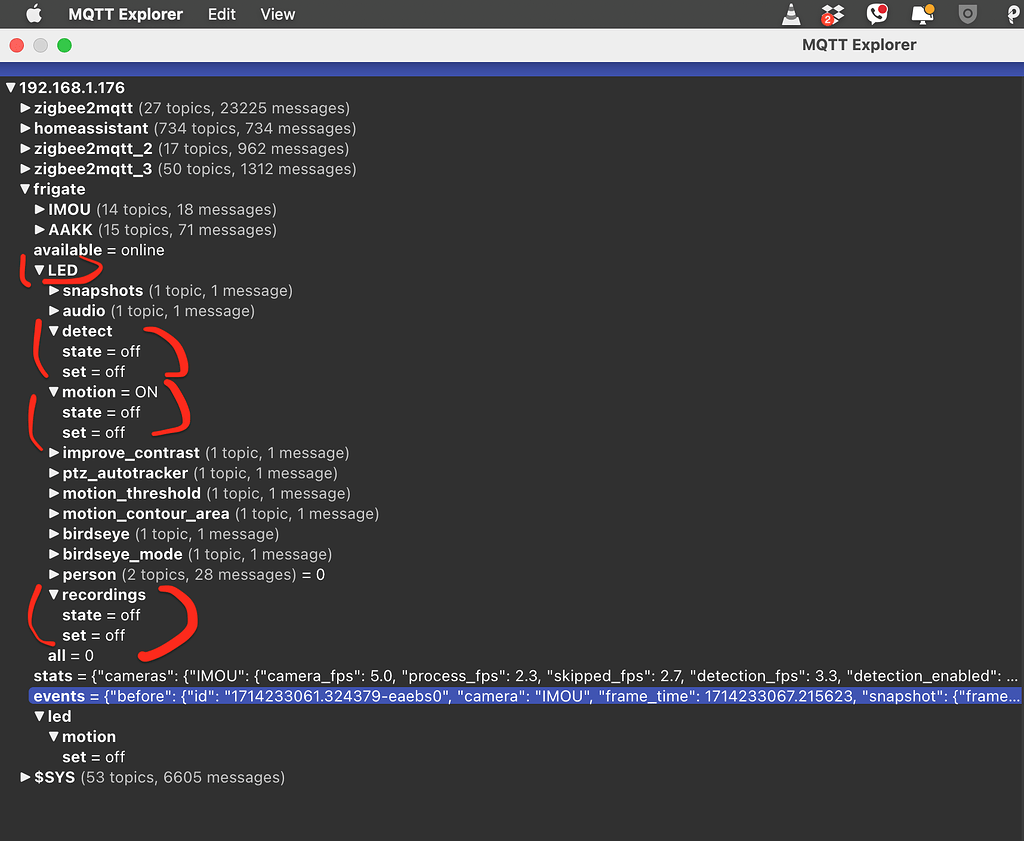The width and height of the screenshot is (1024, 841).
Task: Select the available = online topic
Action: click(x=99, y=250)
